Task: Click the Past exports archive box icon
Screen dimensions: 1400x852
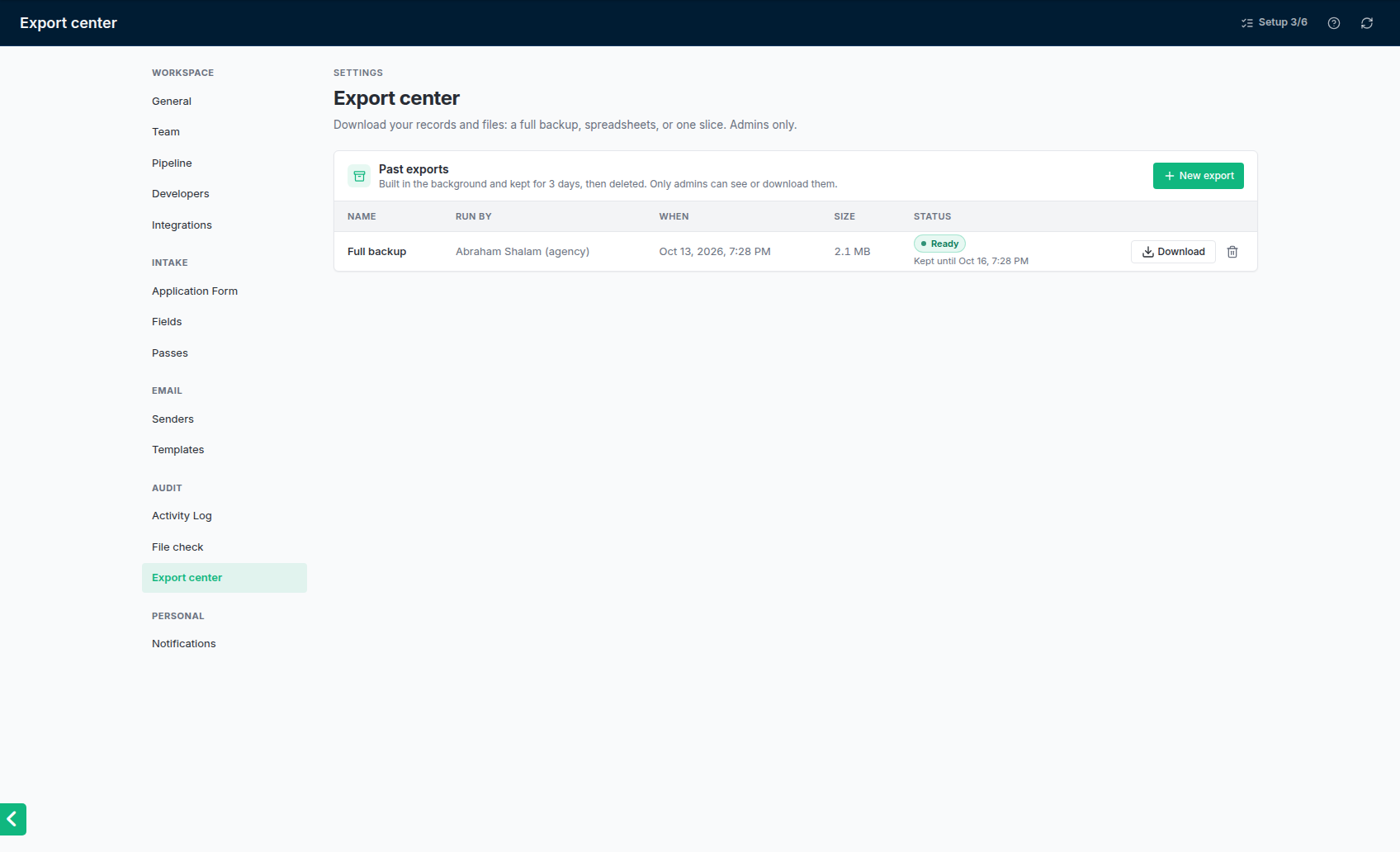Action: click(359, 176)
